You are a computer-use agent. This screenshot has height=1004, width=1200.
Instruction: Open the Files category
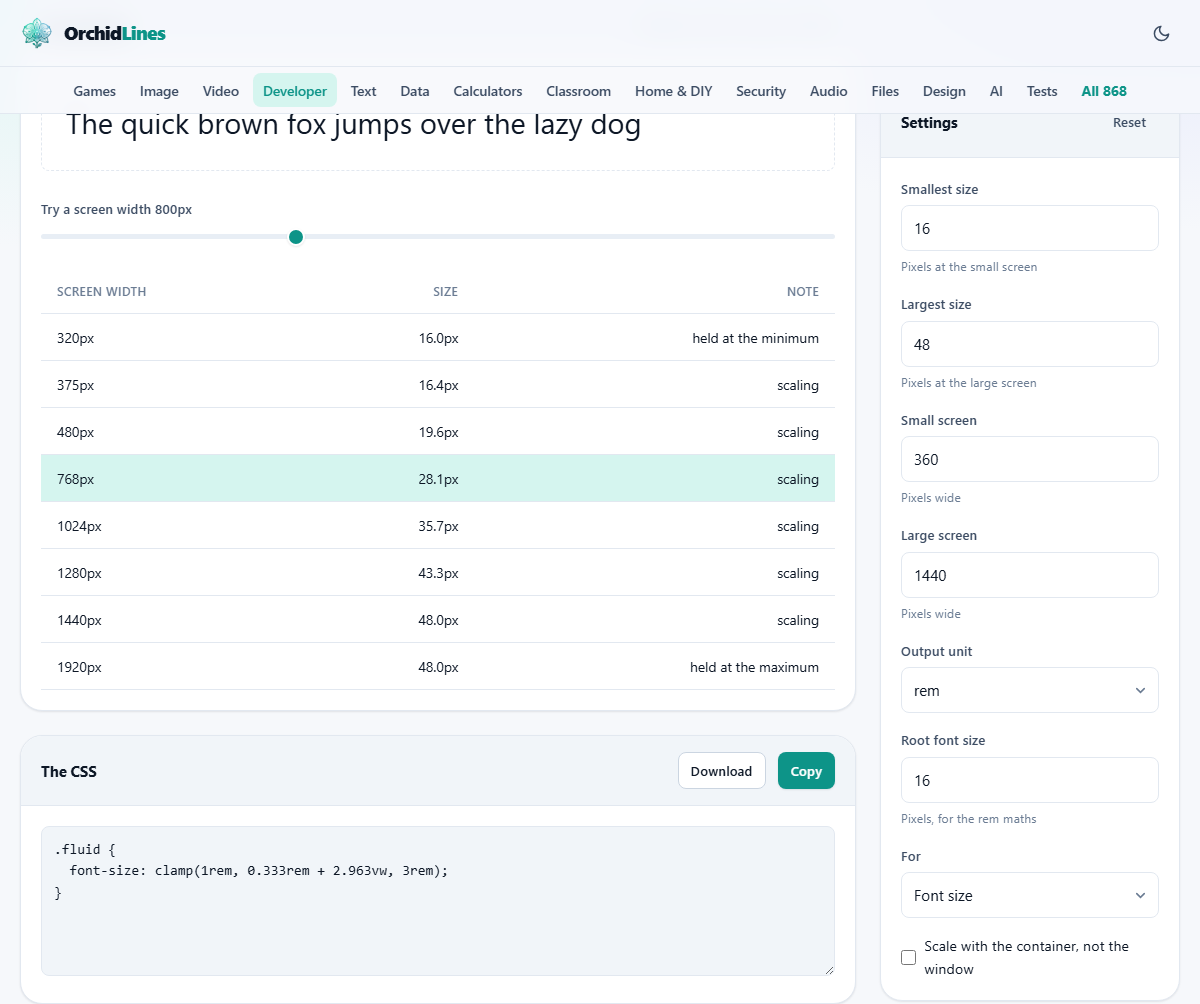point(885,91)
